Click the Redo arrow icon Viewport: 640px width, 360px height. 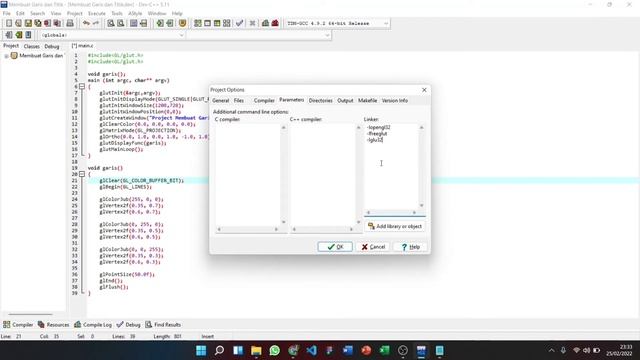96,23
